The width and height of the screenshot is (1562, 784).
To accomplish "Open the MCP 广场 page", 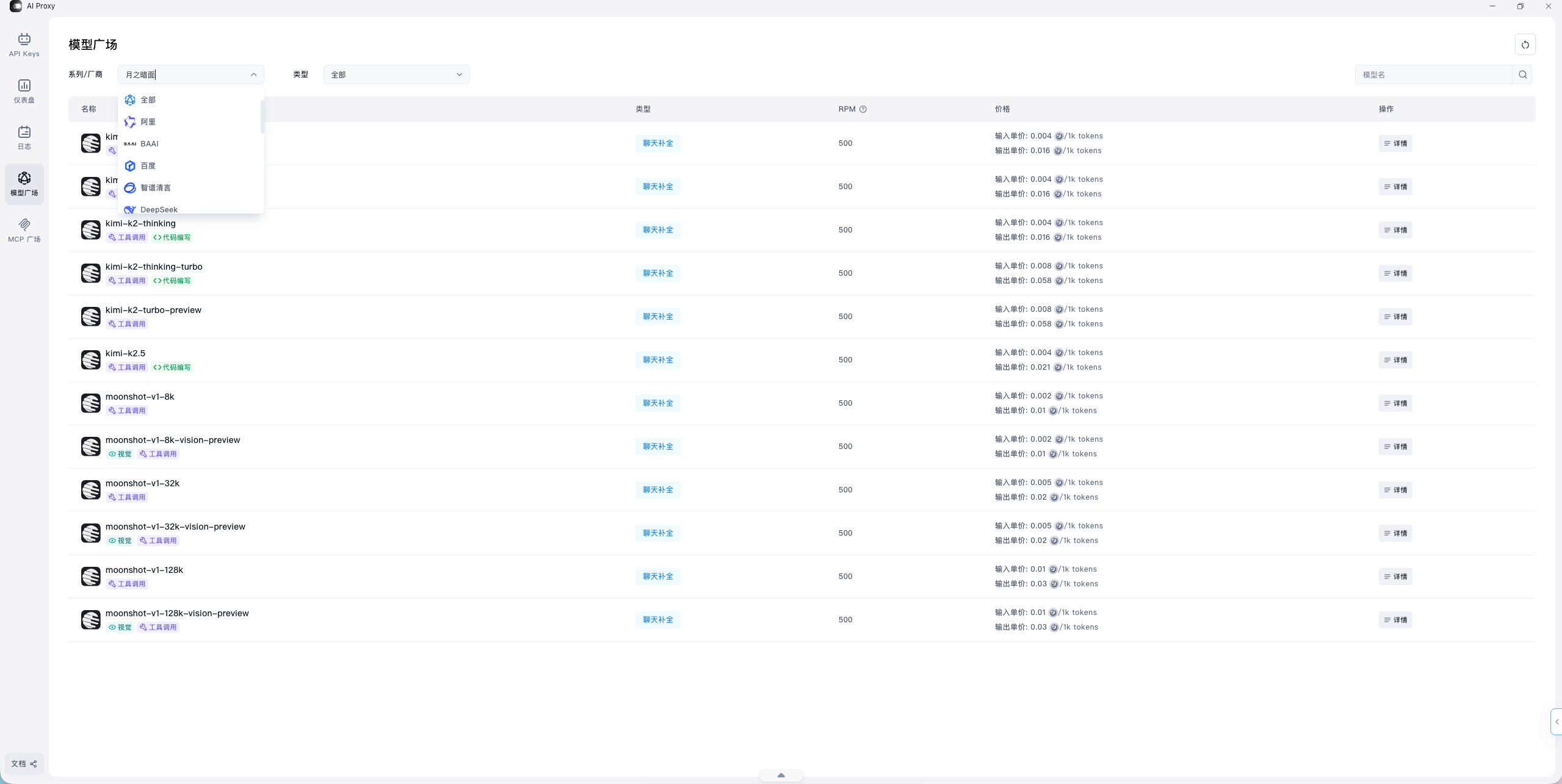I will [24, 231].
